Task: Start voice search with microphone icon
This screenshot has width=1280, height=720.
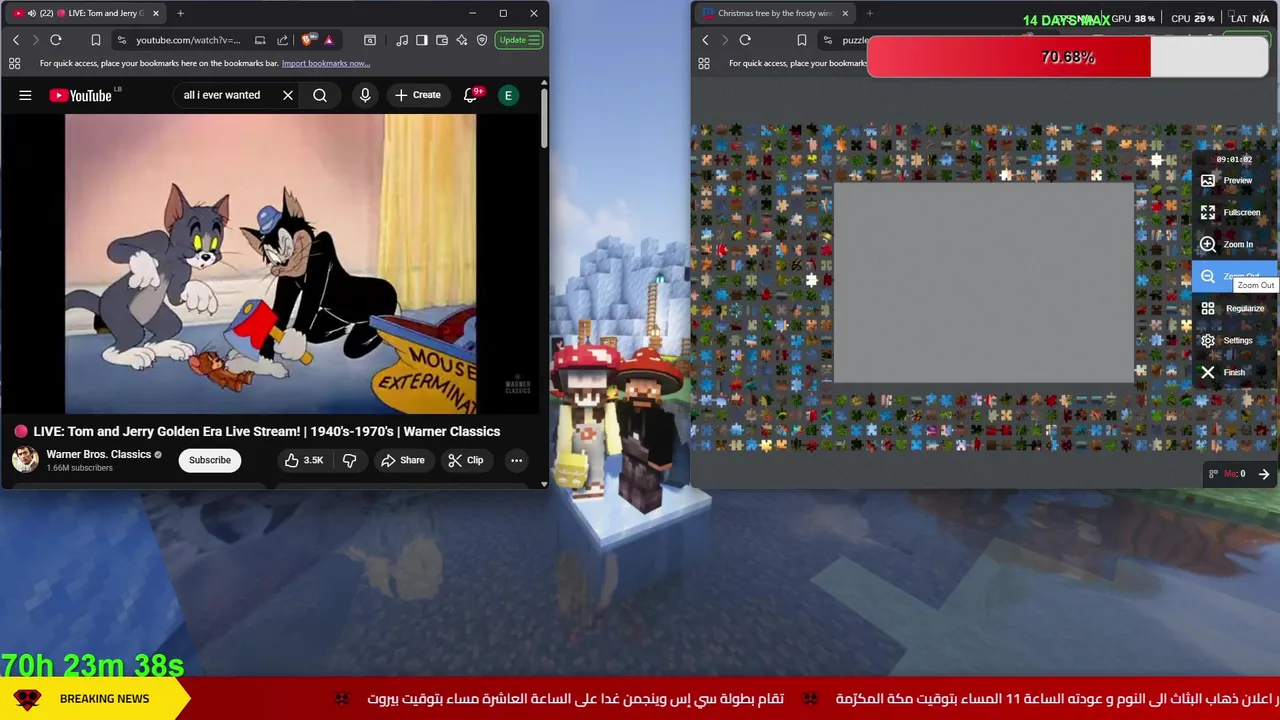Action: [x=365, y=95]
